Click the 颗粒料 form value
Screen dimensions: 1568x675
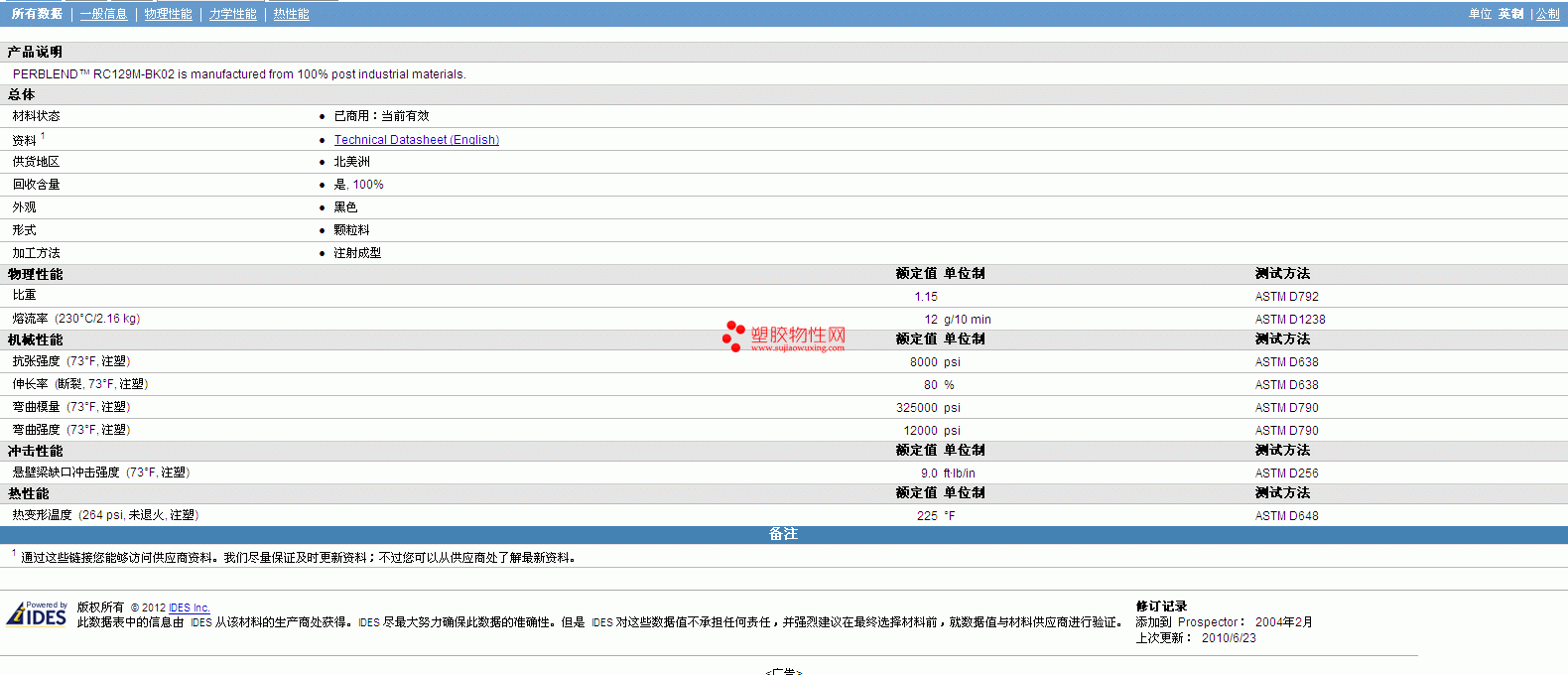coord(351,230)
